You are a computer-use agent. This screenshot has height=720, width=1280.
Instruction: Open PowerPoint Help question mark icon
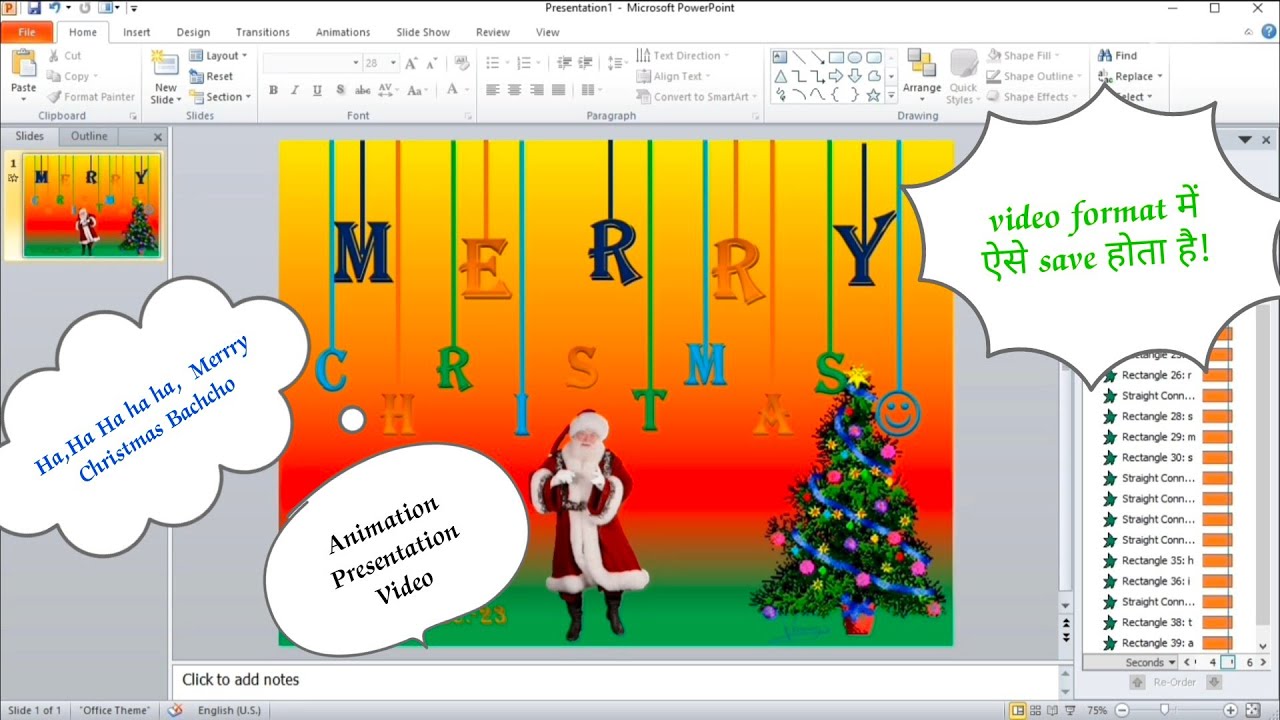(1269, 32)
